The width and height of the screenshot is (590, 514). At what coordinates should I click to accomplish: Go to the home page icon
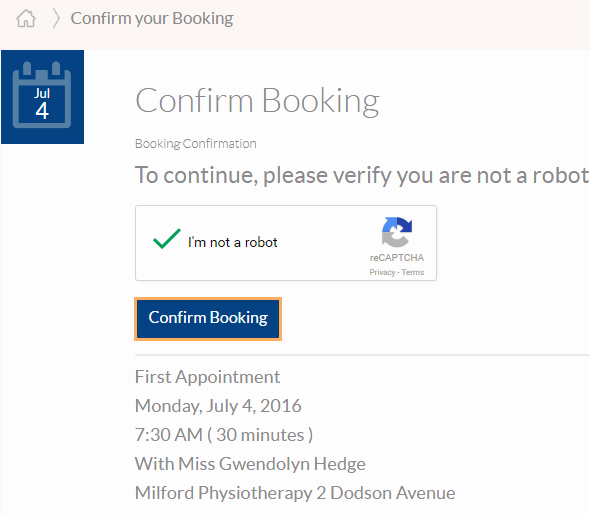tap(26, 18)
